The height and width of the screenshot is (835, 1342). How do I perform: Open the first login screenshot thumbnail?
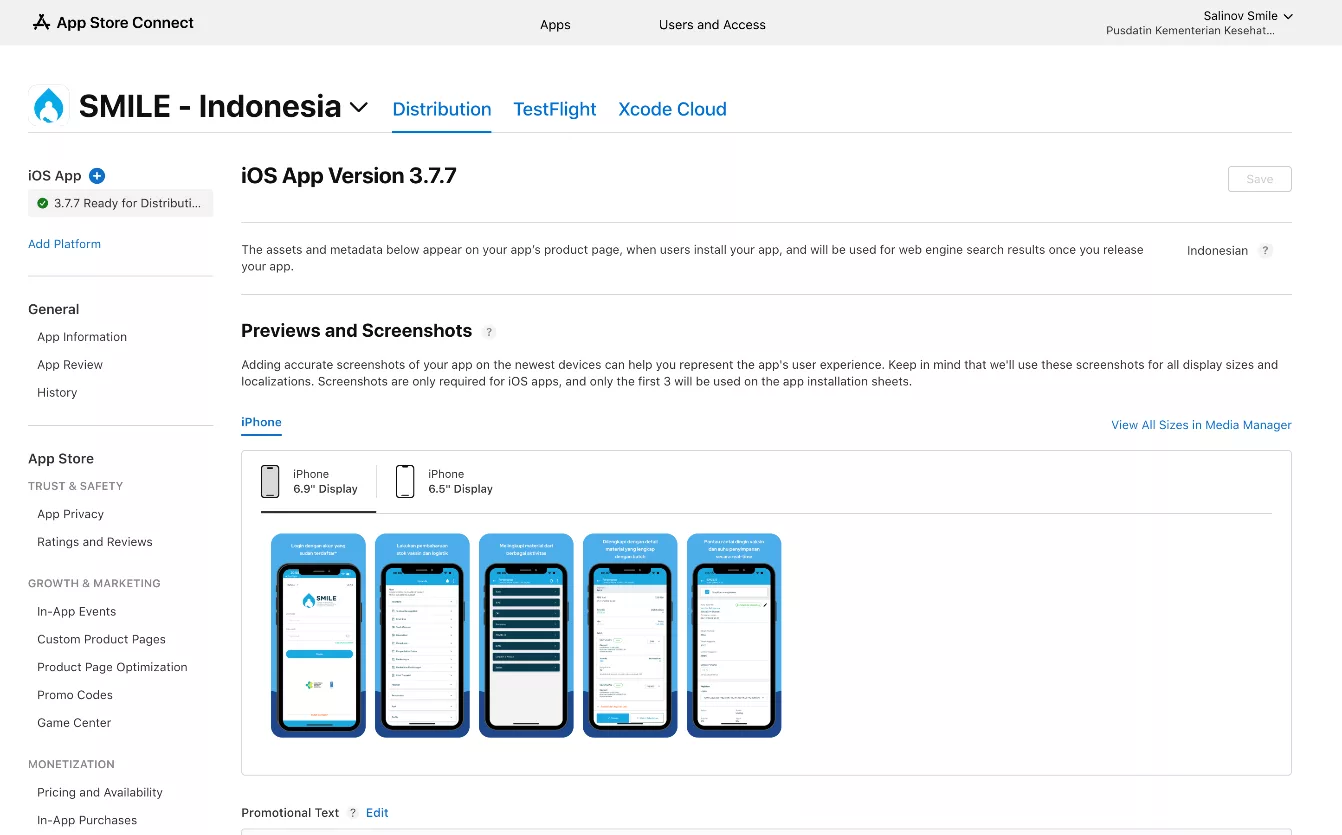pyautogui.click(x=318, y=636)
